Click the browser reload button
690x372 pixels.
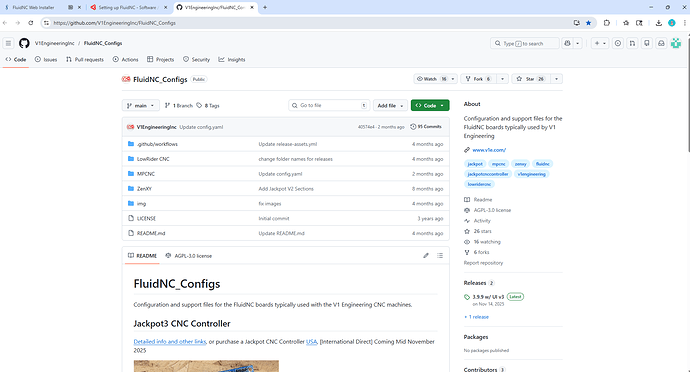click(30, 23)
